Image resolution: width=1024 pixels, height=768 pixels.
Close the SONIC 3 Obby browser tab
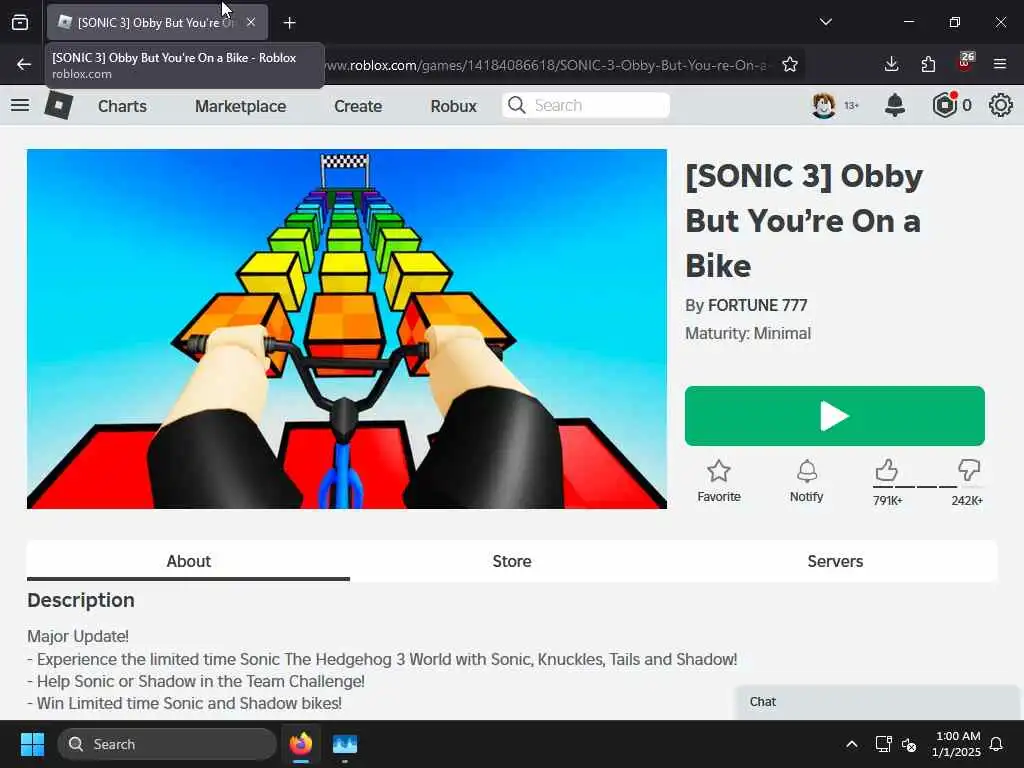pyautogui.click(x=251, y=22)
